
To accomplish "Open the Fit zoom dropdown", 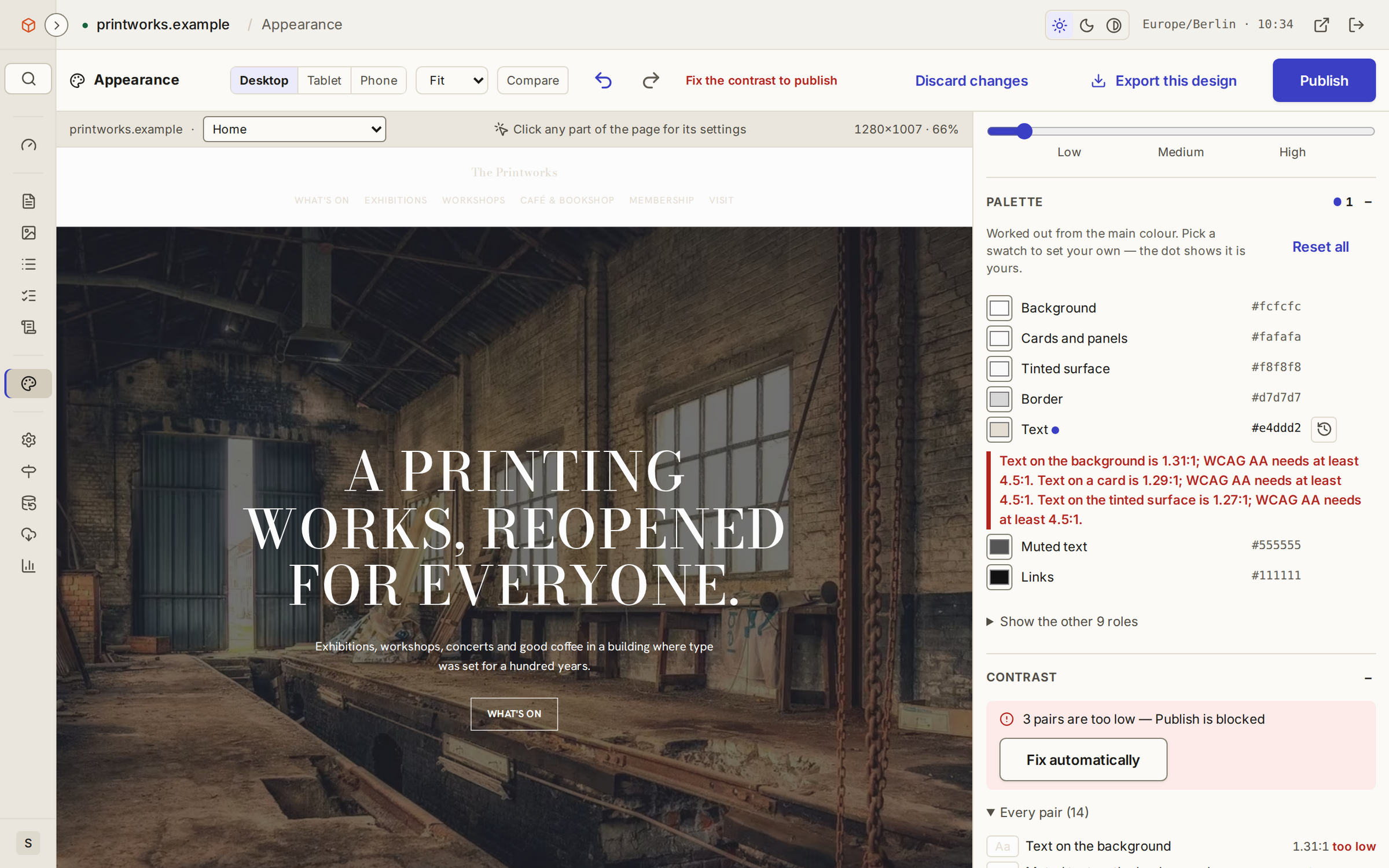I will (451, 80).
